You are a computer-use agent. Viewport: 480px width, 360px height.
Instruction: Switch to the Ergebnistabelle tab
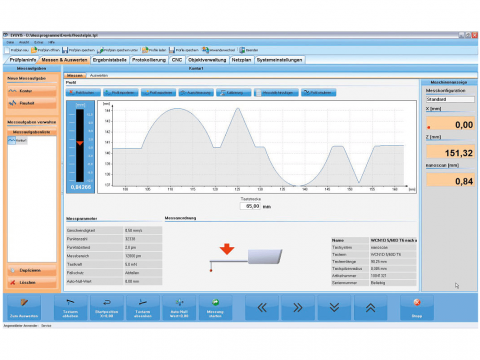(x=110, y=60)
